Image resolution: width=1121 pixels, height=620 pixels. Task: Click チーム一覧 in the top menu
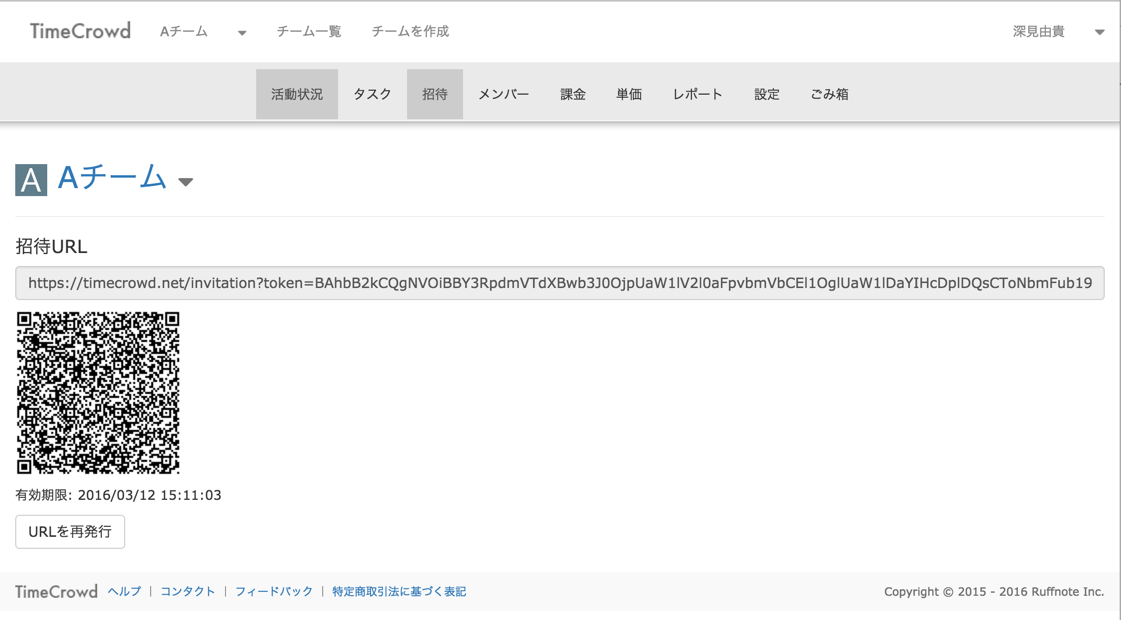click(309, 32)
